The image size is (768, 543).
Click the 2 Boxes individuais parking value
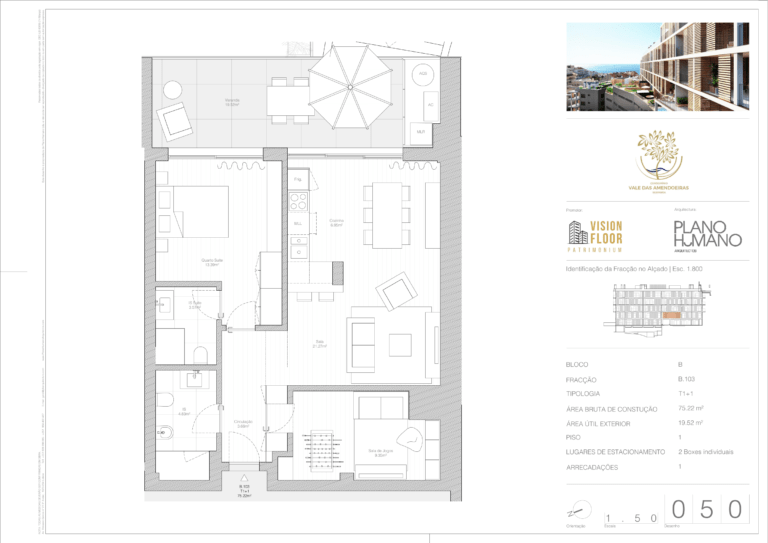(x=706, y=453)
